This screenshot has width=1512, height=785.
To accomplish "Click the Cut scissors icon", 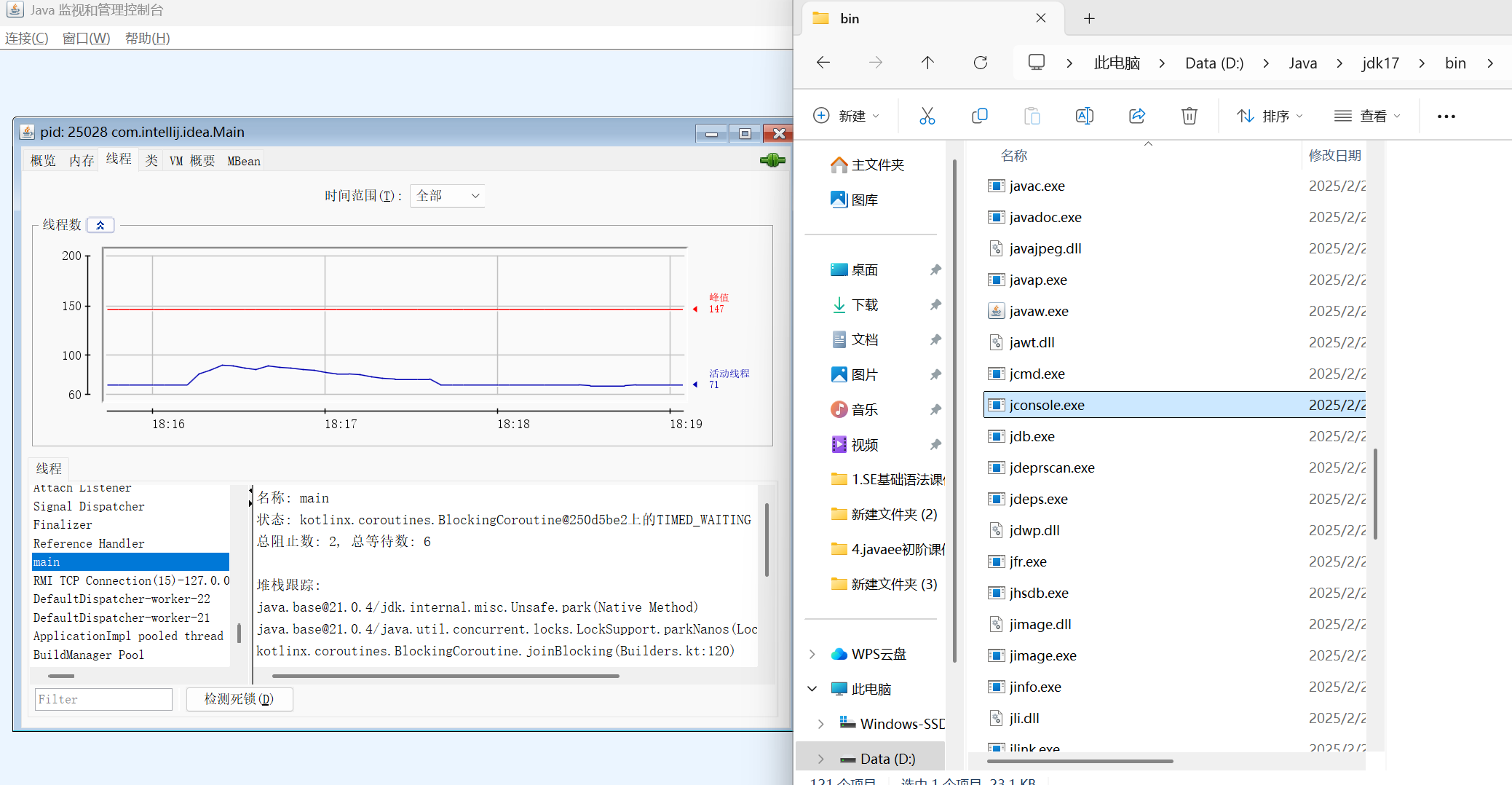I will (927, 116).
